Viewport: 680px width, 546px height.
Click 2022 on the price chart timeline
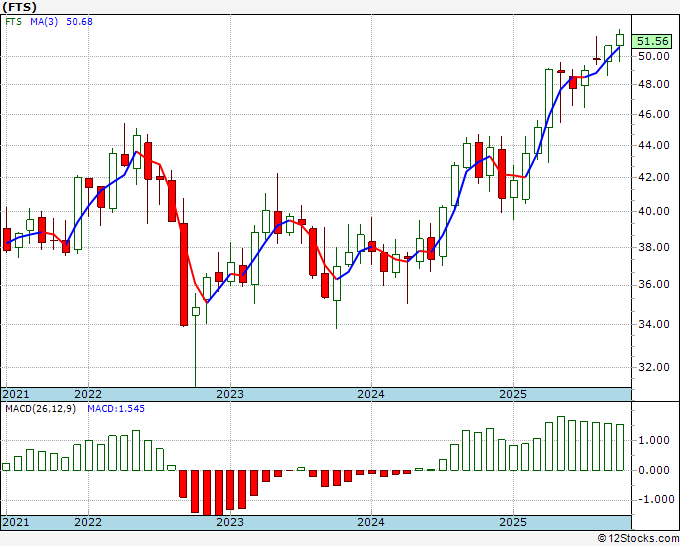88,394
